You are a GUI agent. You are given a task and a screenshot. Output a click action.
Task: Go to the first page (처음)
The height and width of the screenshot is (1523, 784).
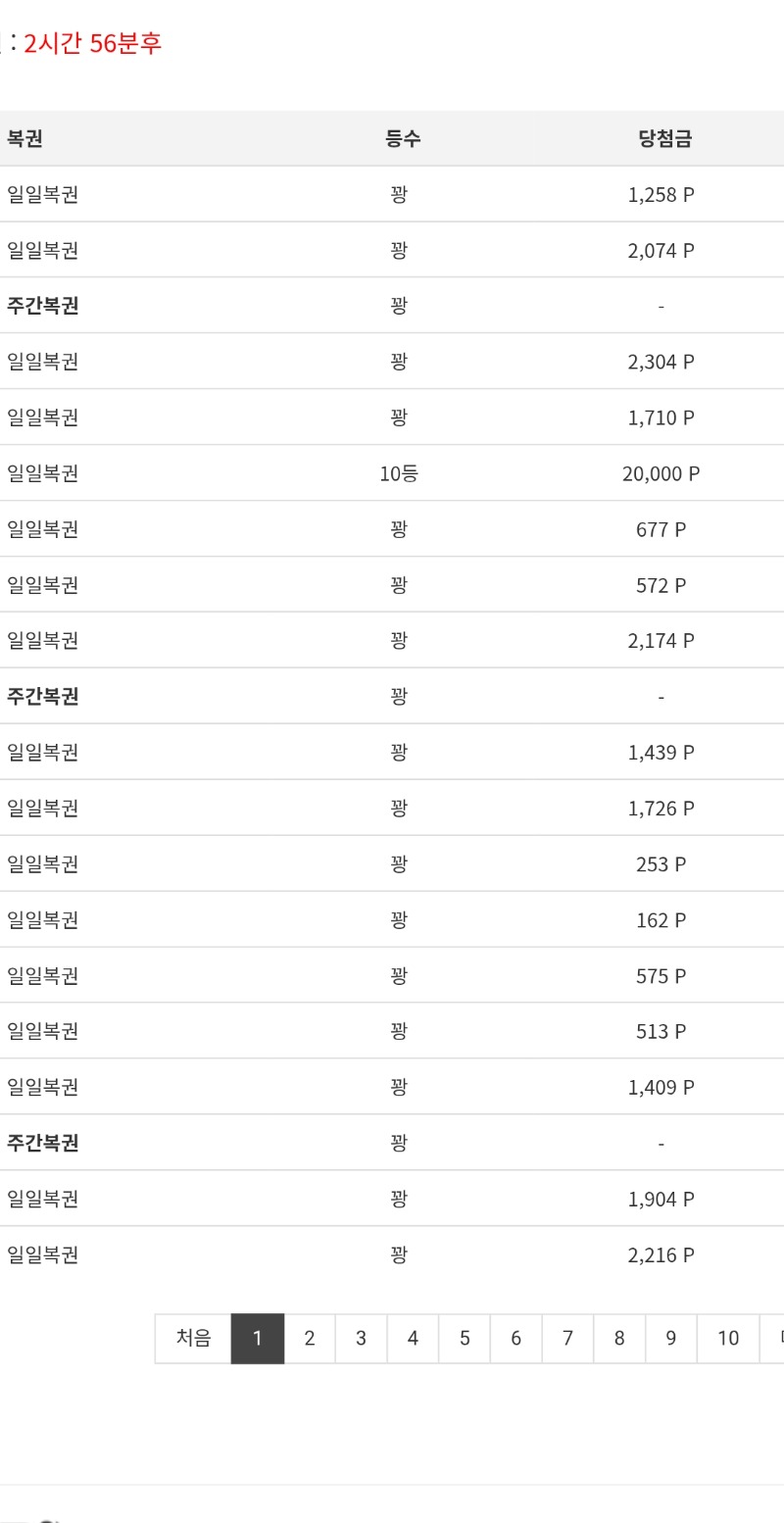193,1339
